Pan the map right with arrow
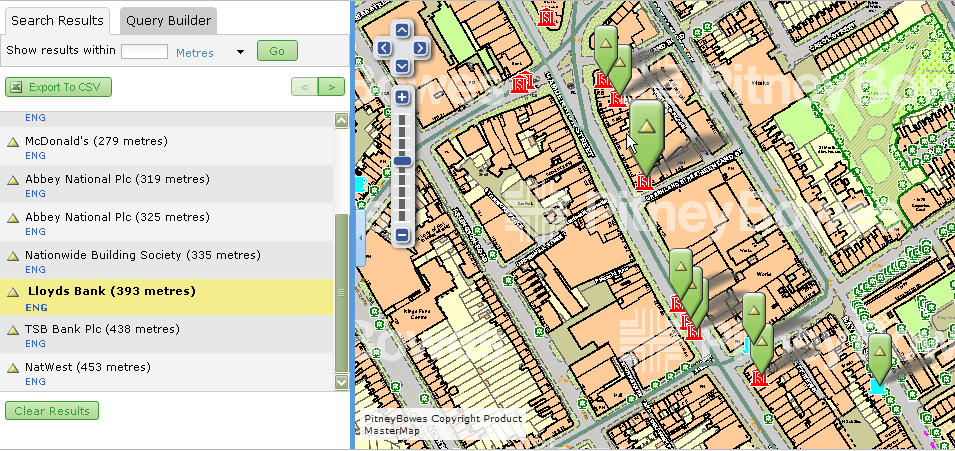 [x=420, y=48]
